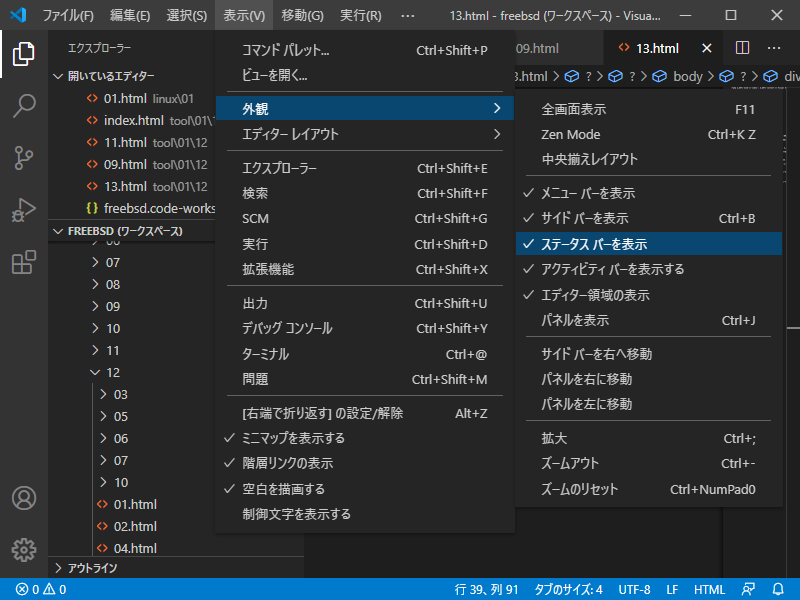Image resolution: width=800 pixels, height=600 pixels.
Task: Expand the アウトライン section
Action: click(176, 568)
